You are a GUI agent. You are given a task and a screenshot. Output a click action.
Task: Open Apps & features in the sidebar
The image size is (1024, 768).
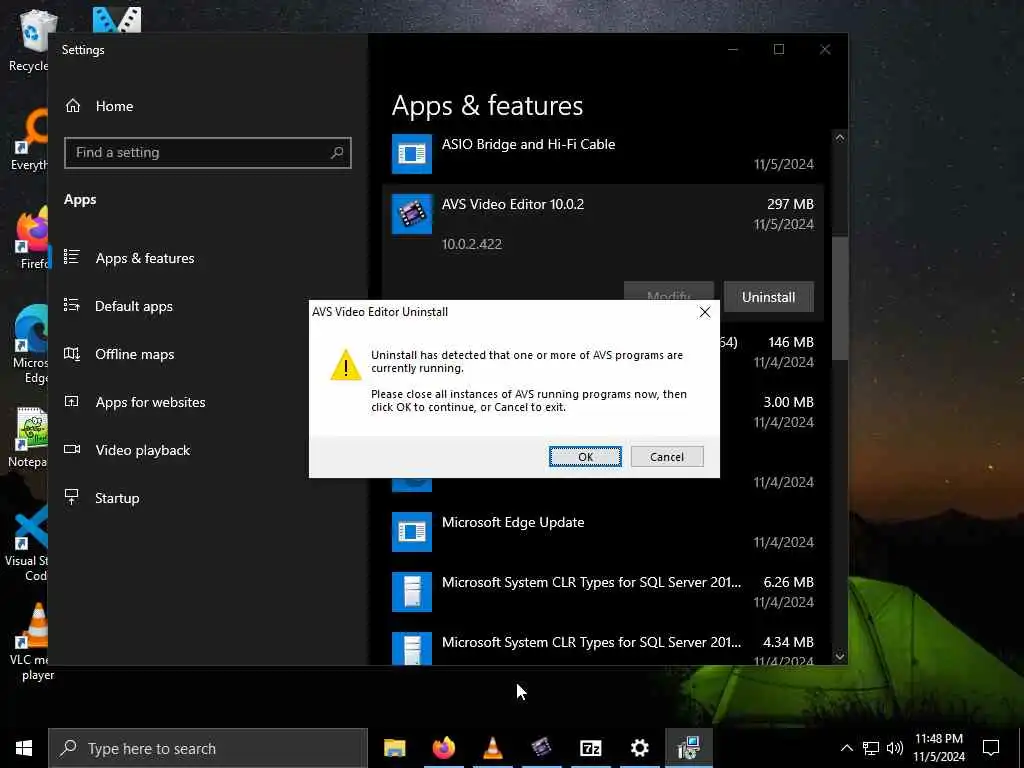point(144,258)
